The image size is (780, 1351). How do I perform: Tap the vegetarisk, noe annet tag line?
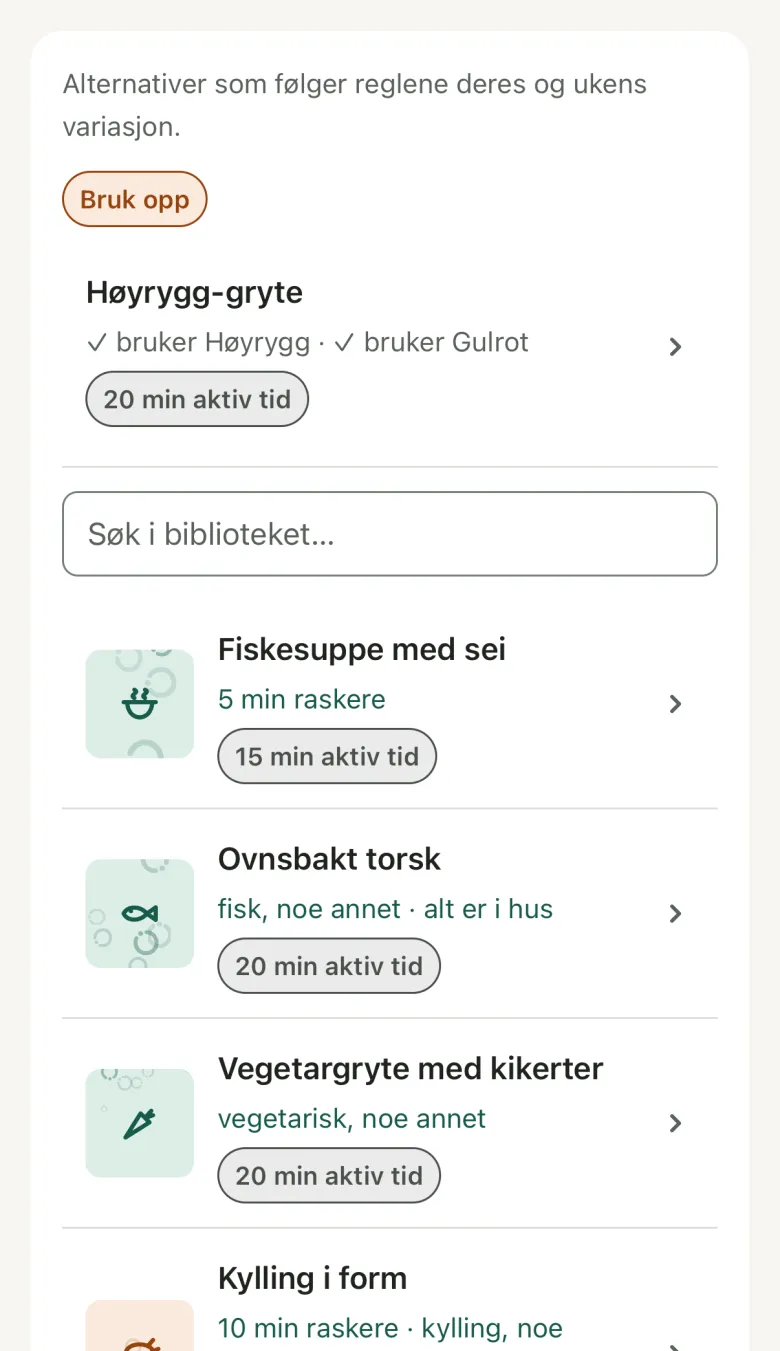(352, 1118)
